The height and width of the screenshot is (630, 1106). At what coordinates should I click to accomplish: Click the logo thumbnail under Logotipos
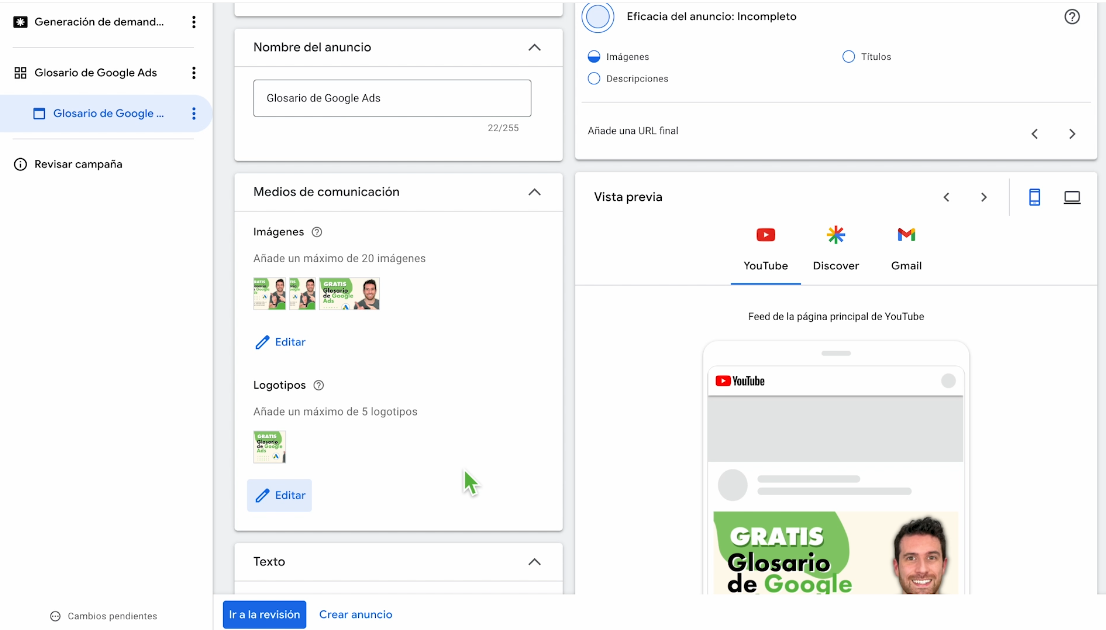click(269, 447)
